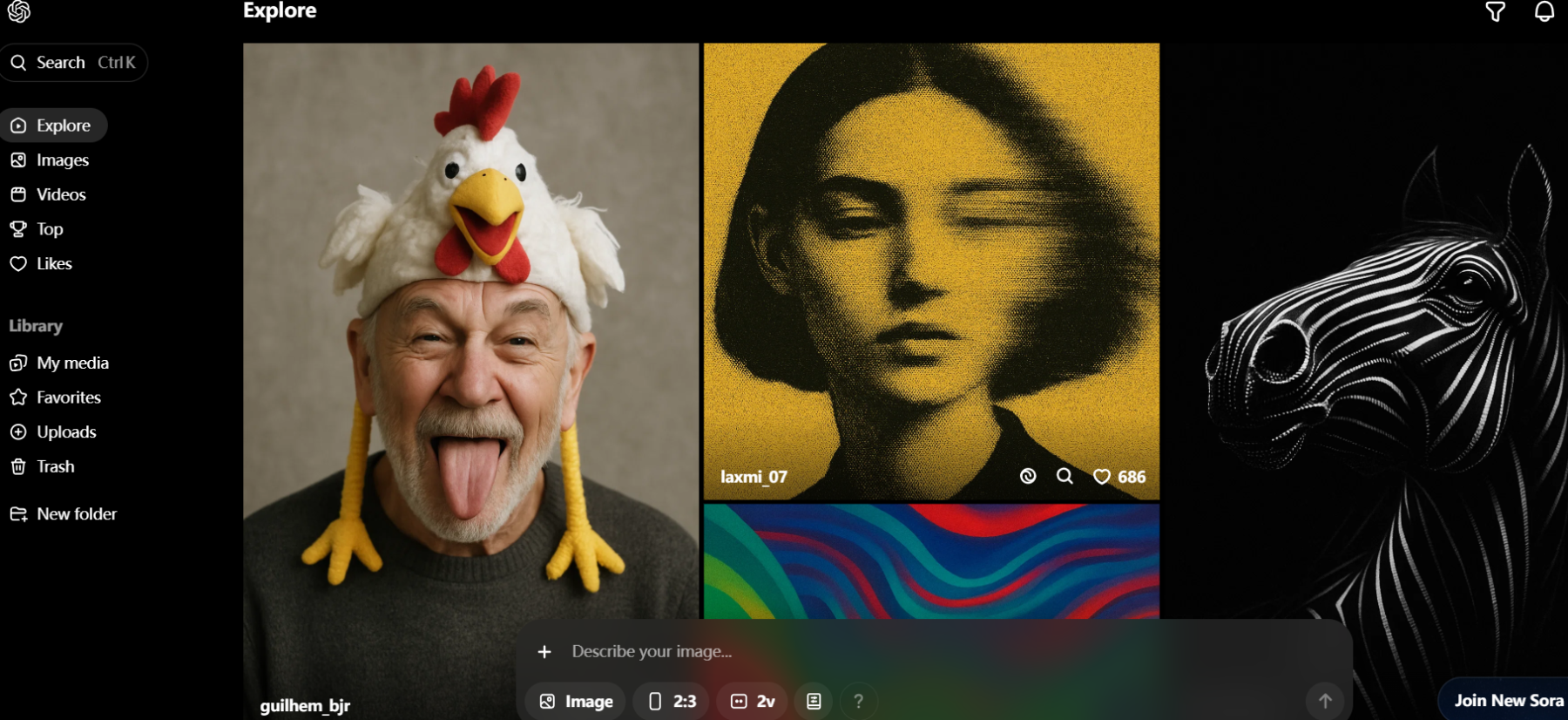The image size is (1568, 720).
Task: Open the Image type dropdown
Action: point(576,701)
